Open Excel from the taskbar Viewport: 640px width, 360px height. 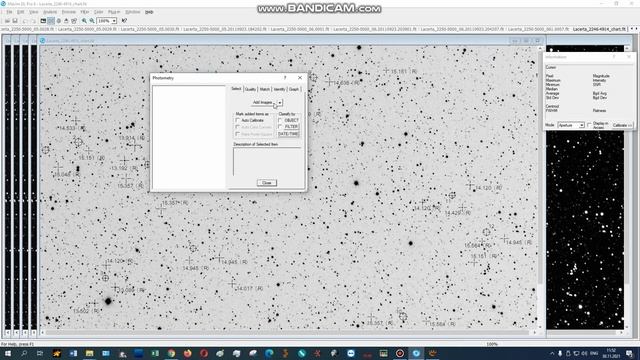click(x=155, y=353)
